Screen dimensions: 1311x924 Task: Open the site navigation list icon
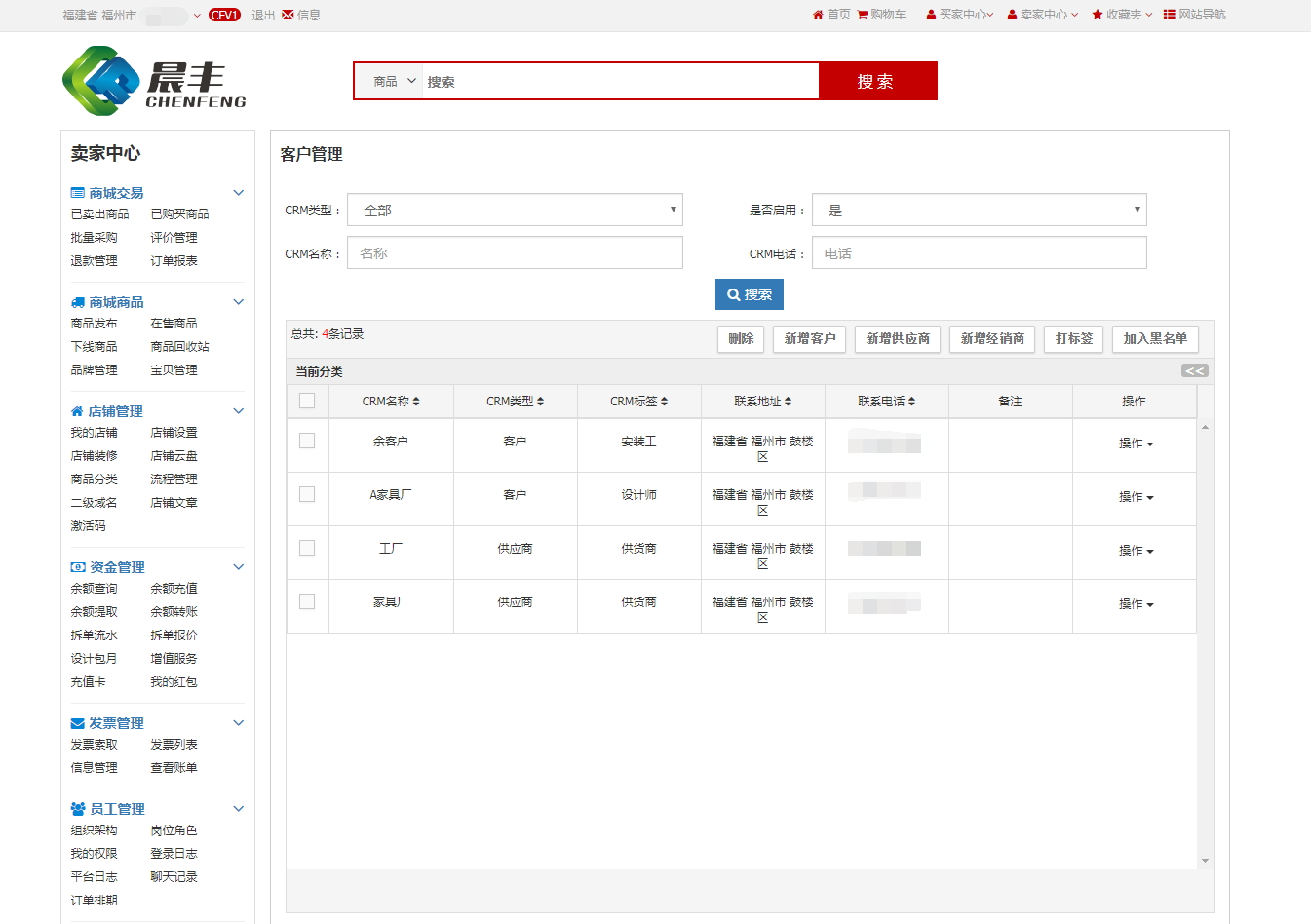point(1169,15)
